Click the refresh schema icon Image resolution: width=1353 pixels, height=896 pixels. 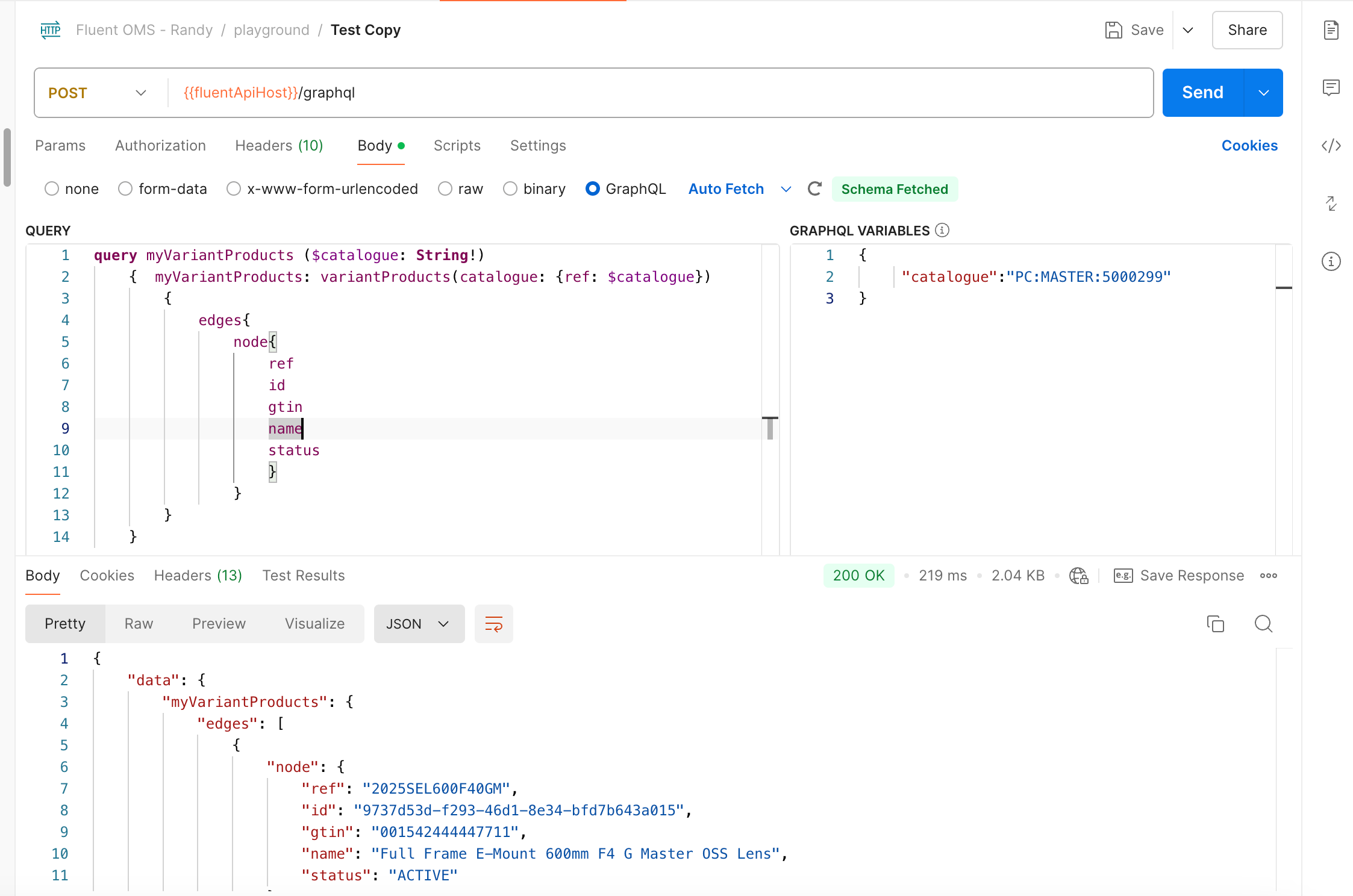tap(814, 189)
